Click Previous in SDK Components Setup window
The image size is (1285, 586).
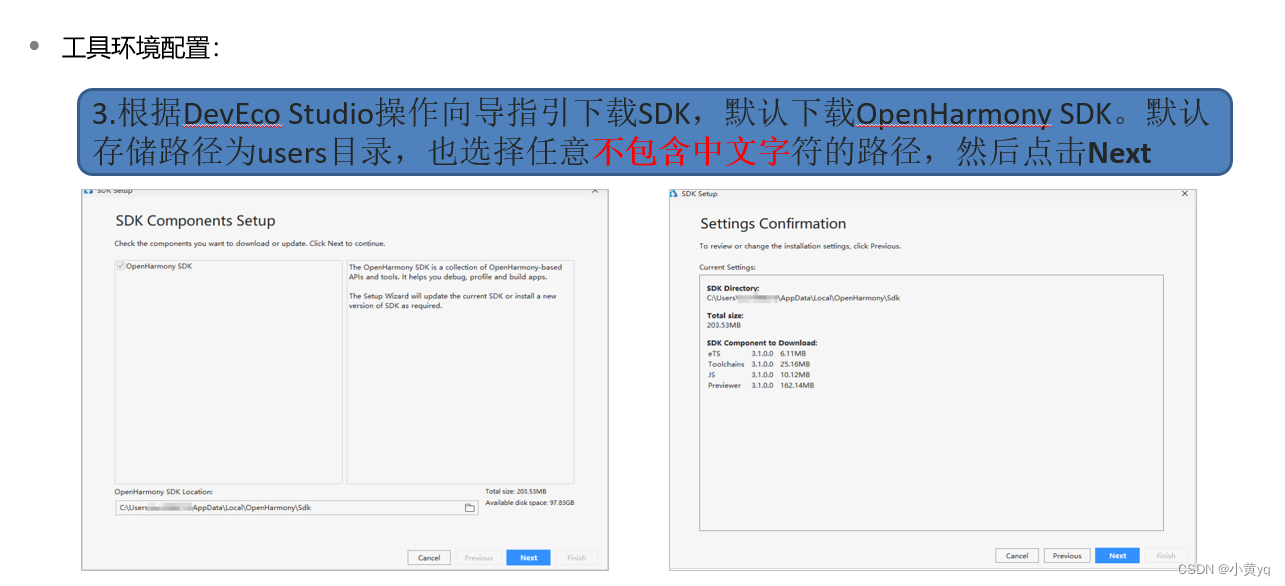point(479,558)
